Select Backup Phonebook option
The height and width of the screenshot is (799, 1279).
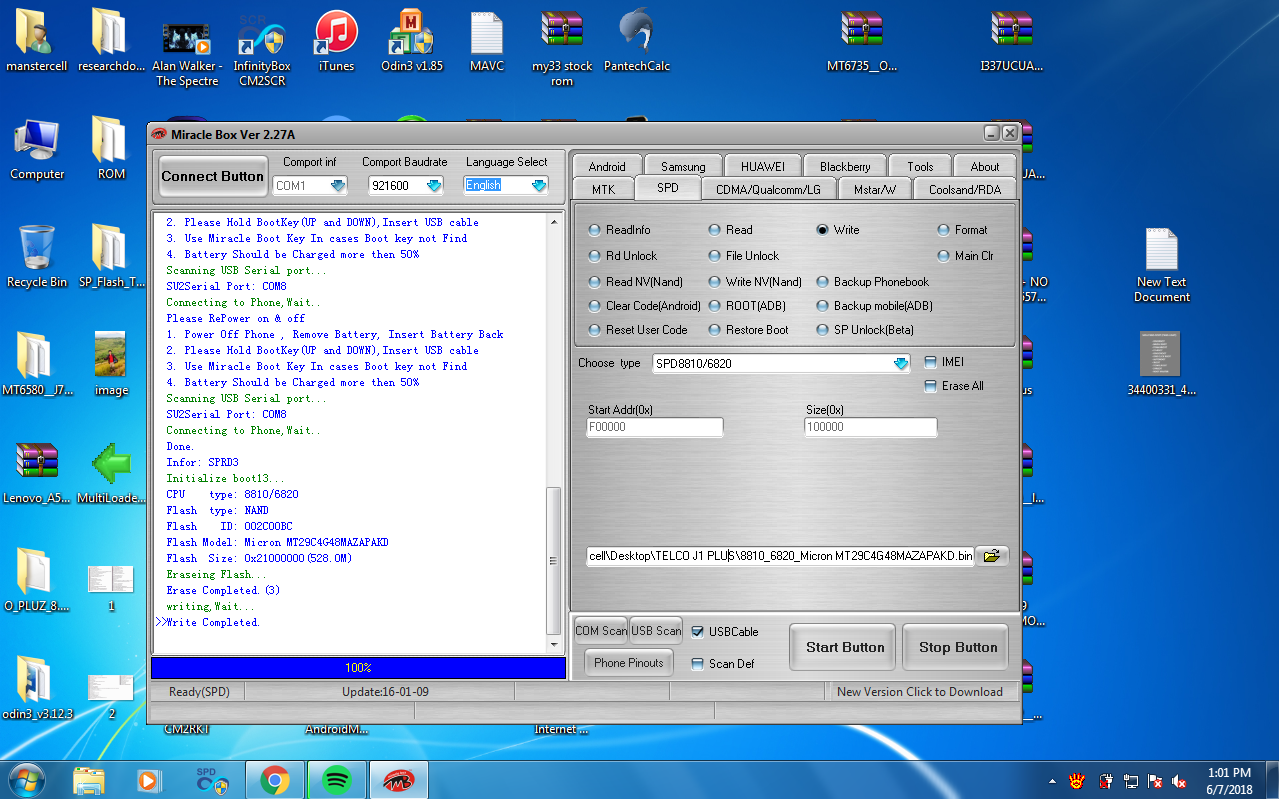[873, 282]
